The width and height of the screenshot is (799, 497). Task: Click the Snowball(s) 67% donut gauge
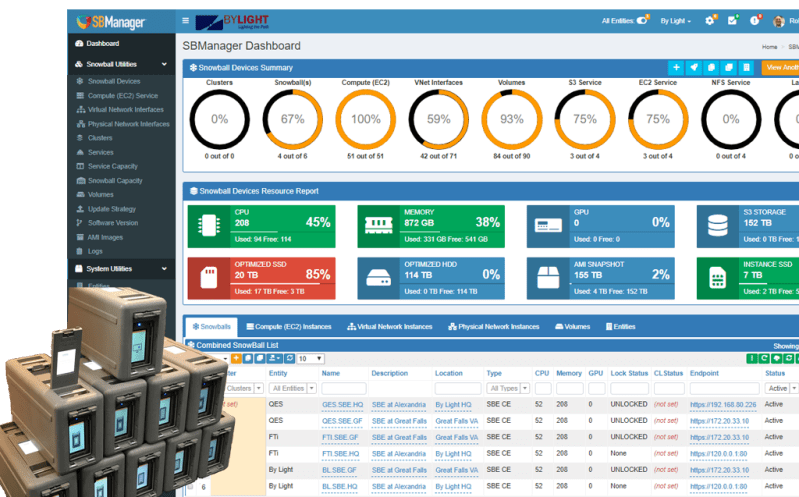tap(292, 119)
